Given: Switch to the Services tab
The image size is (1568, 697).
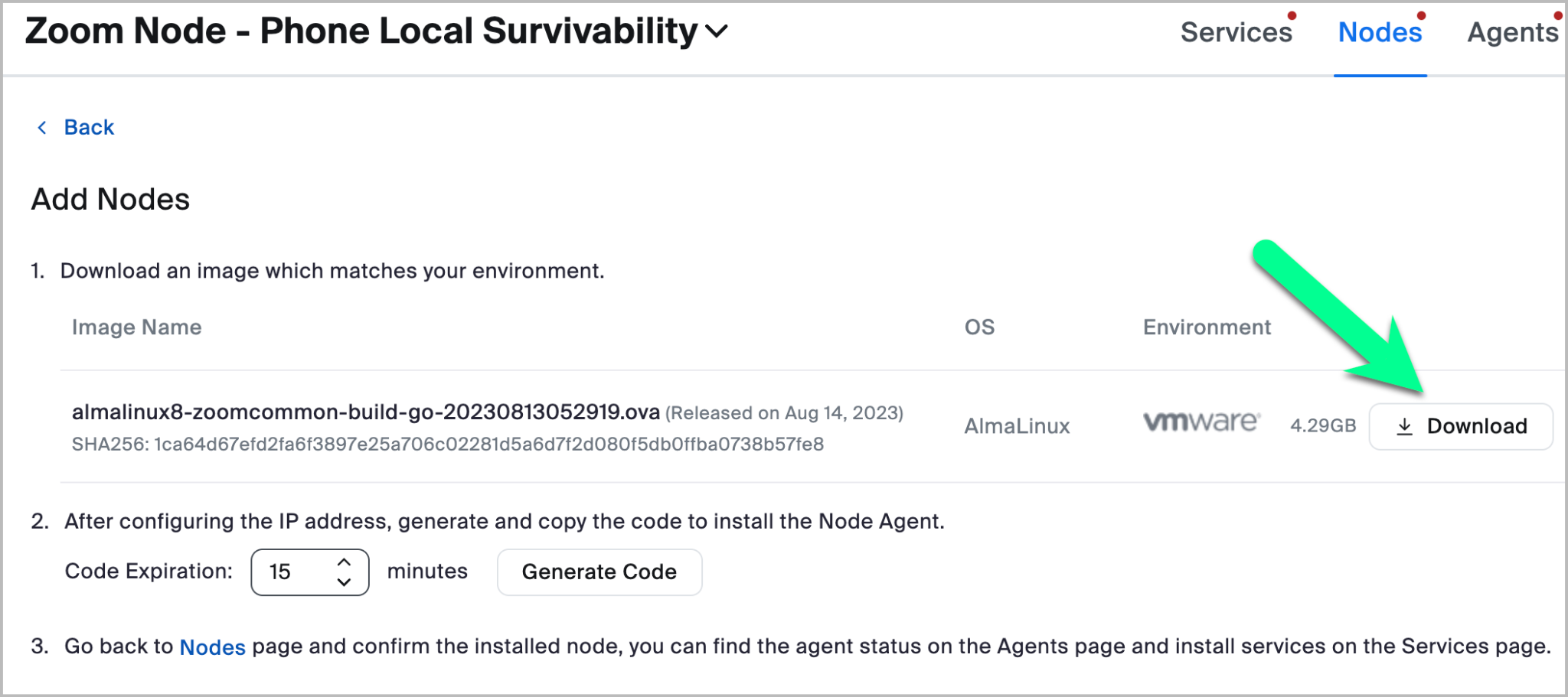Looking at the screenshot, I should pos(1236,33).
